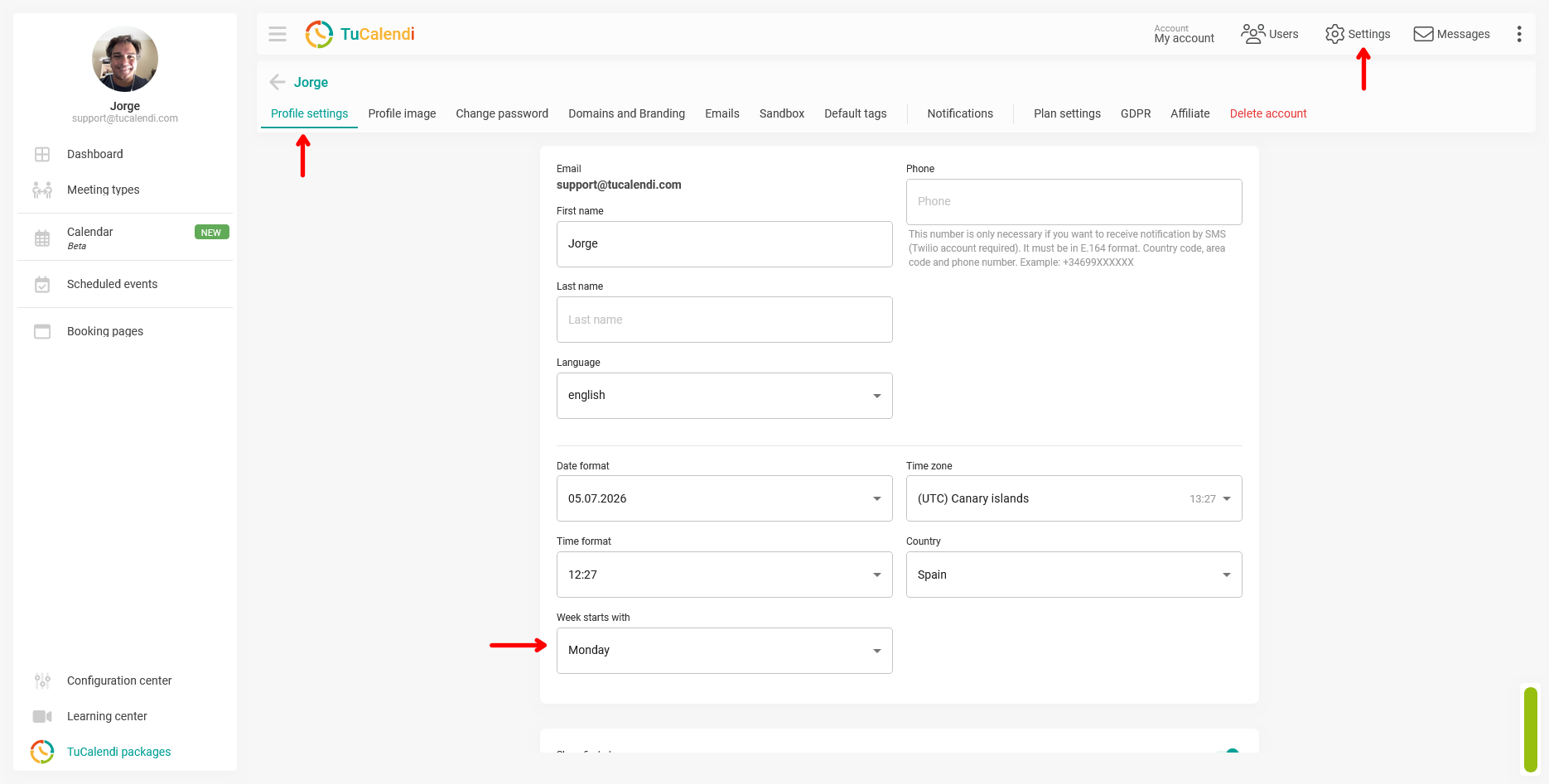Click Jorge's profile photo in sidebar
The width and height of the screenshot is (1549, 784).
click(x=125, y=59)
